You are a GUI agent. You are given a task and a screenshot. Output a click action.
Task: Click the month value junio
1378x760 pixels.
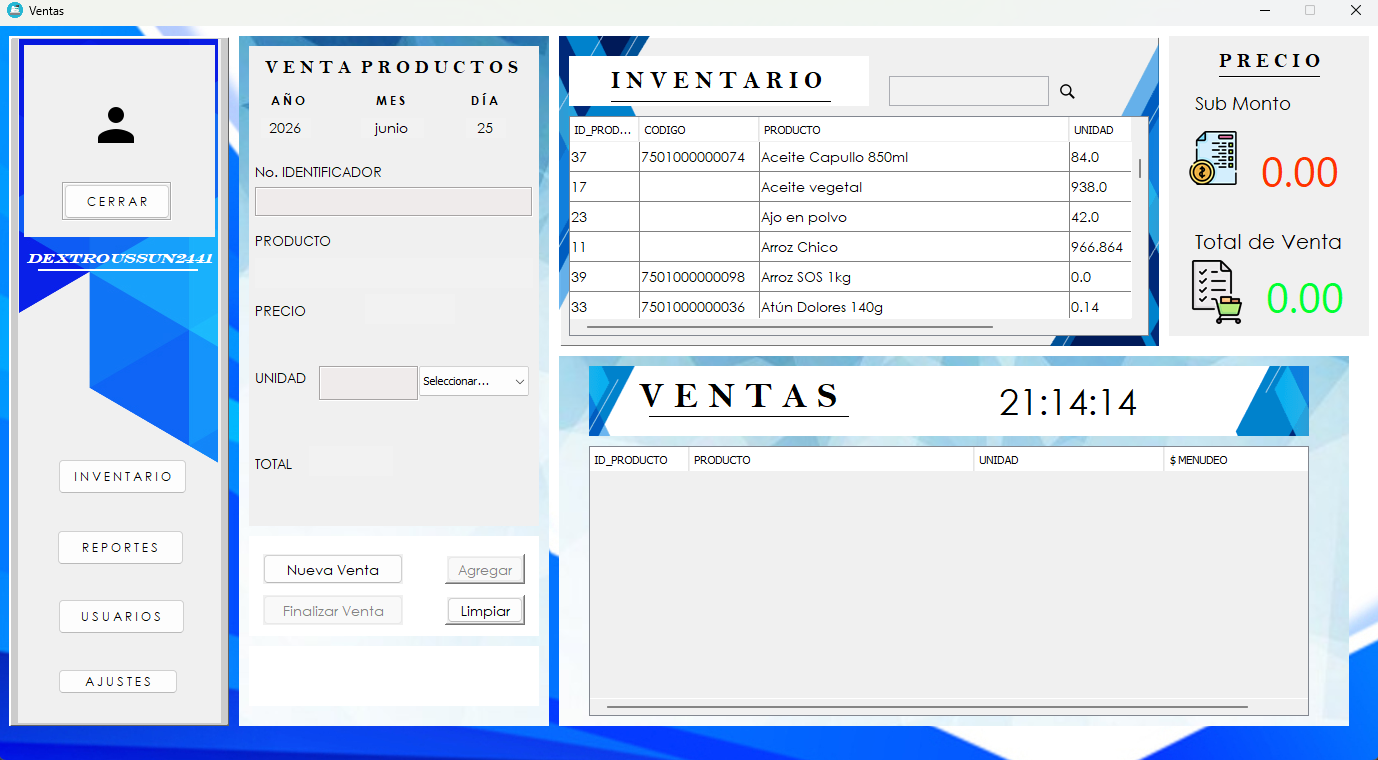pos(391,128)
